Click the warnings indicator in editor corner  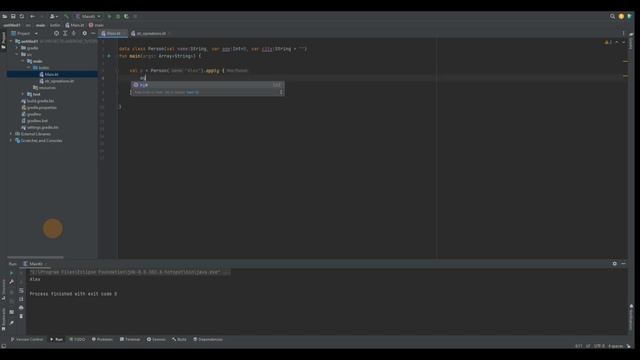point(608,42)
